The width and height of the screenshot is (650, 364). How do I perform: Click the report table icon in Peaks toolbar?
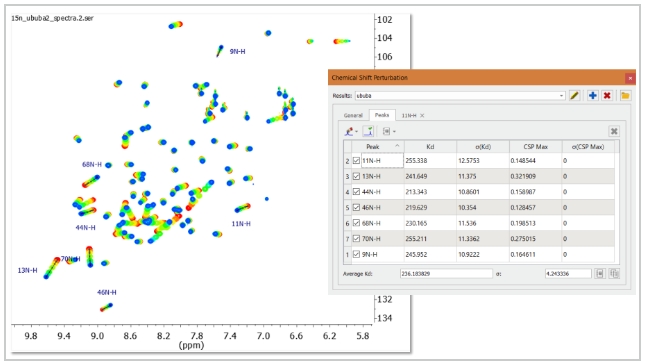386,131
